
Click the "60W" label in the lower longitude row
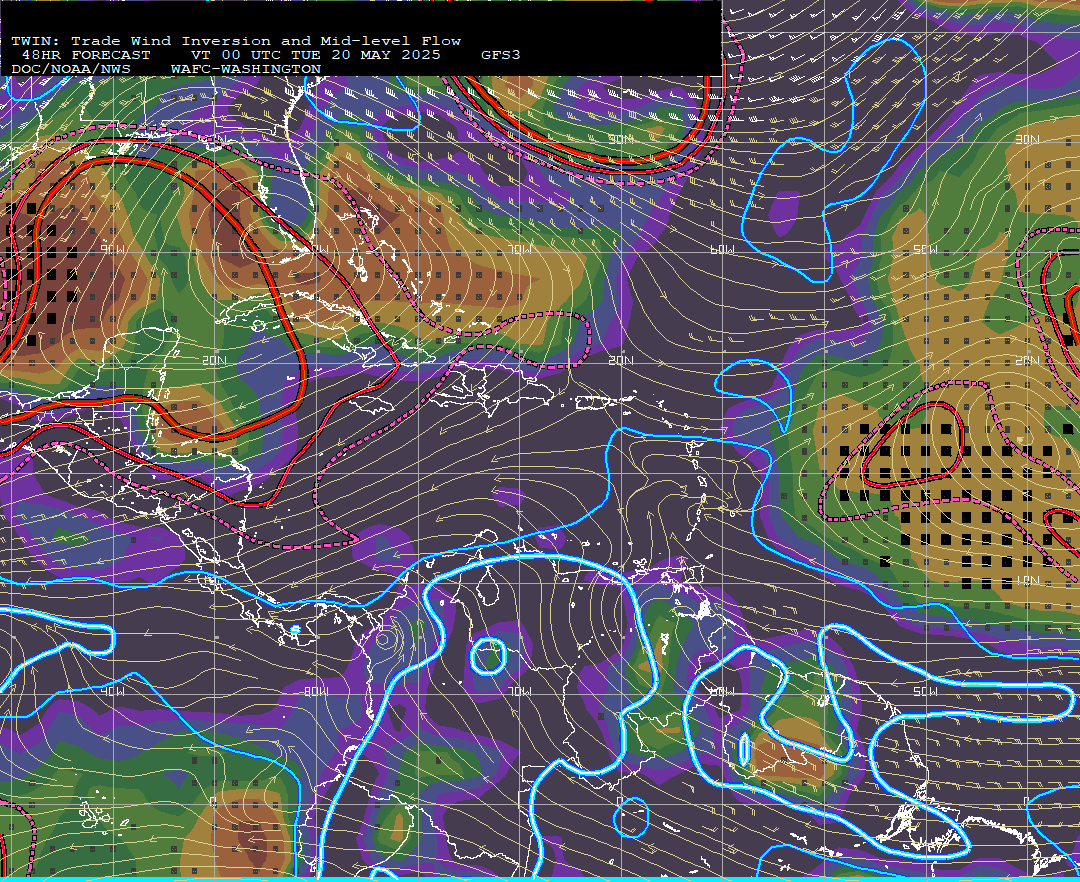(x=722, y=691)
